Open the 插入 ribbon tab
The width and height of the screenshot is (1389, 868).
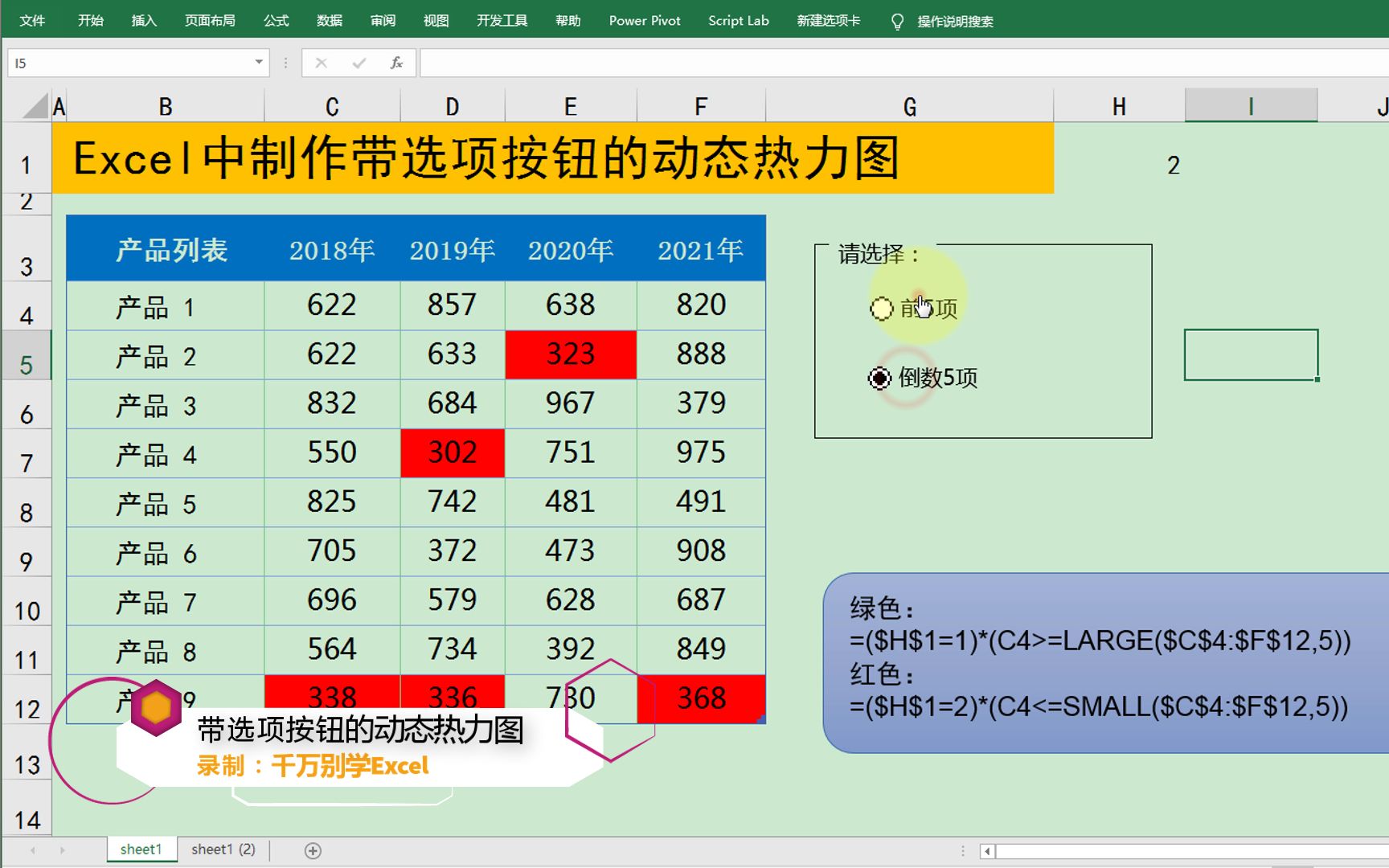point(144,21)
